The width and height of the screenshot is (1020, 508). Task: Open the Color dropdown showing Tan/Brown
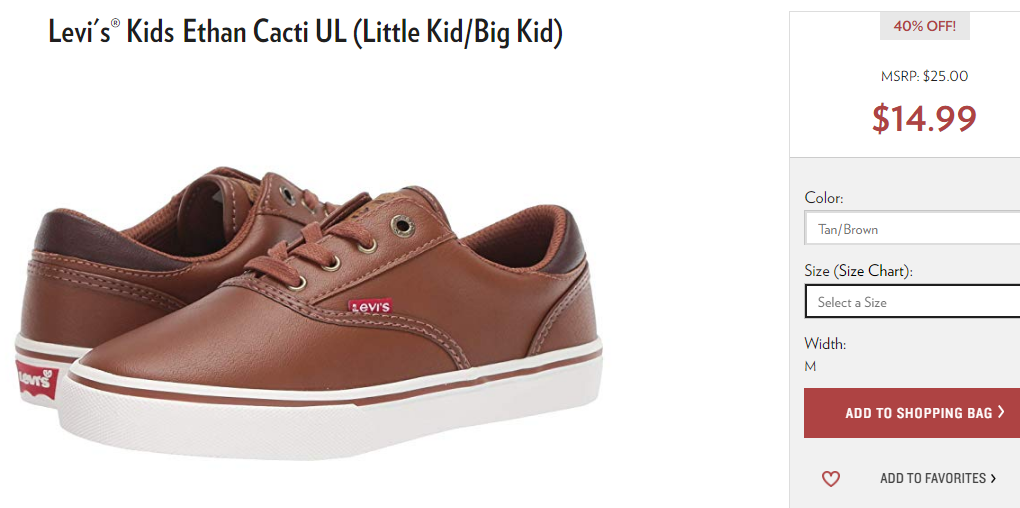tap(912, 229)
